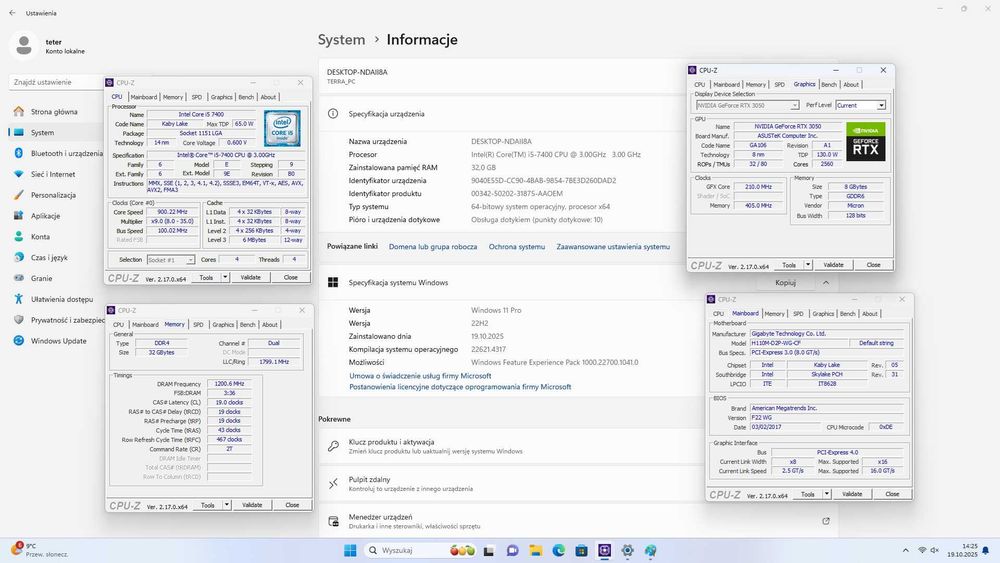Open Tools arrow in CPU-Z Graphics window
Screen dimensions: 1000x563
click(808, 265)
